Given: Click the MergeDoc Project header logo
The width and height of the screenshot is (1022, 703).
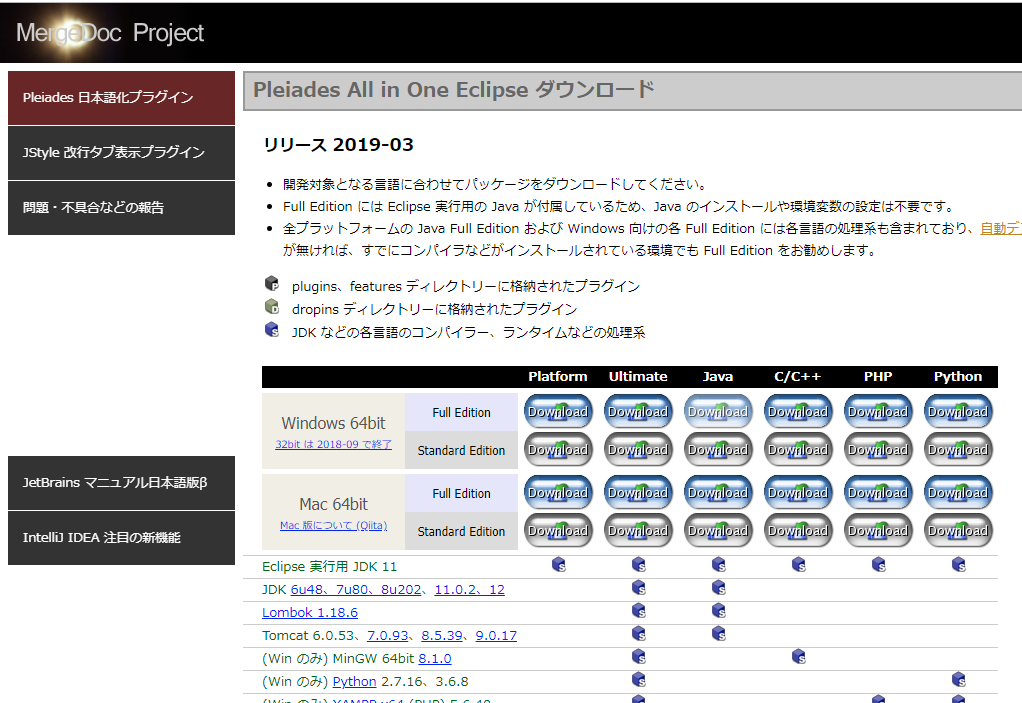Looking at the screenshot, I should (110, 31).
